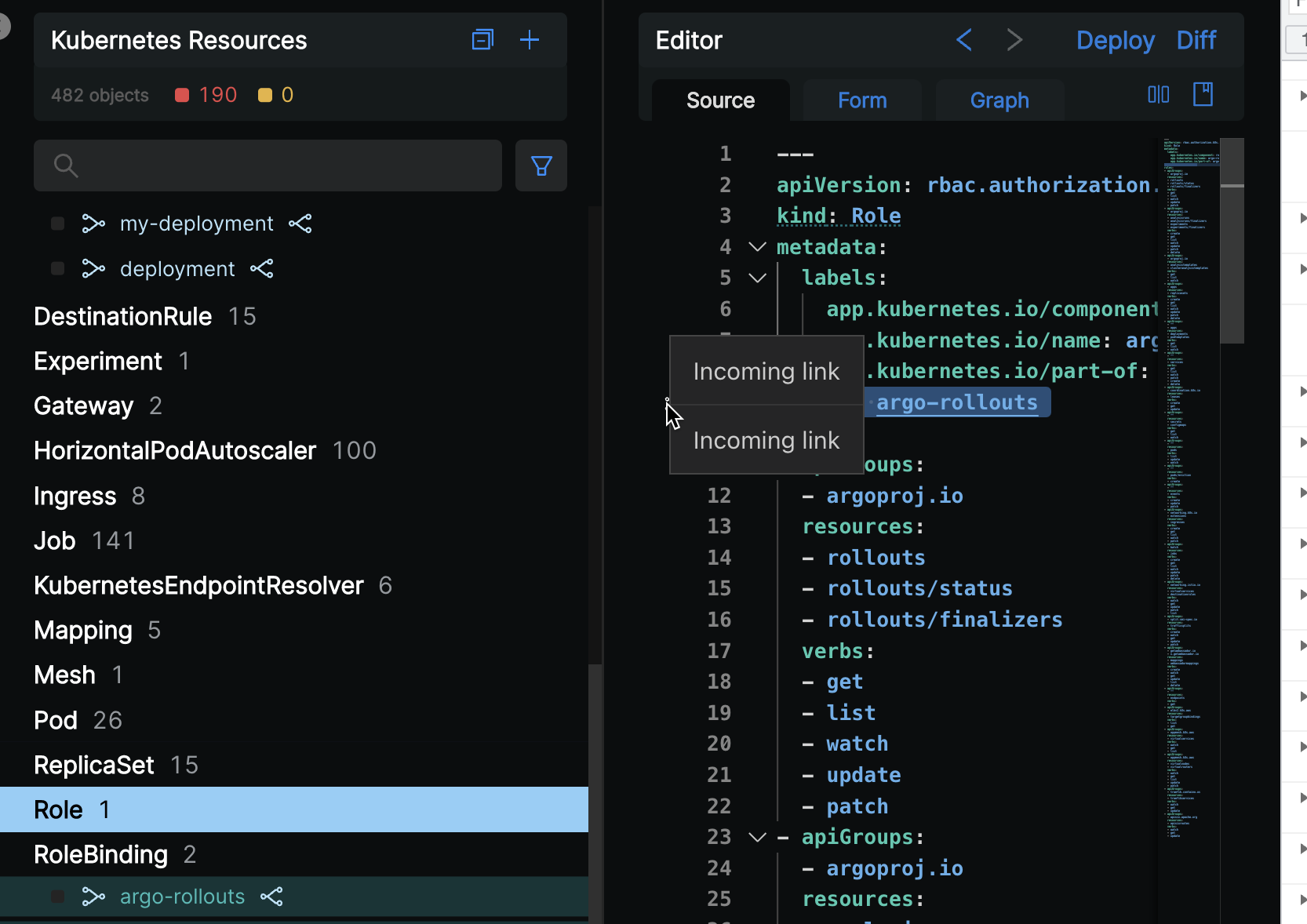Viewport: 1307px width, 924px height.
Task: Expand the Experiment section
Action: click(x=98, y=362)
